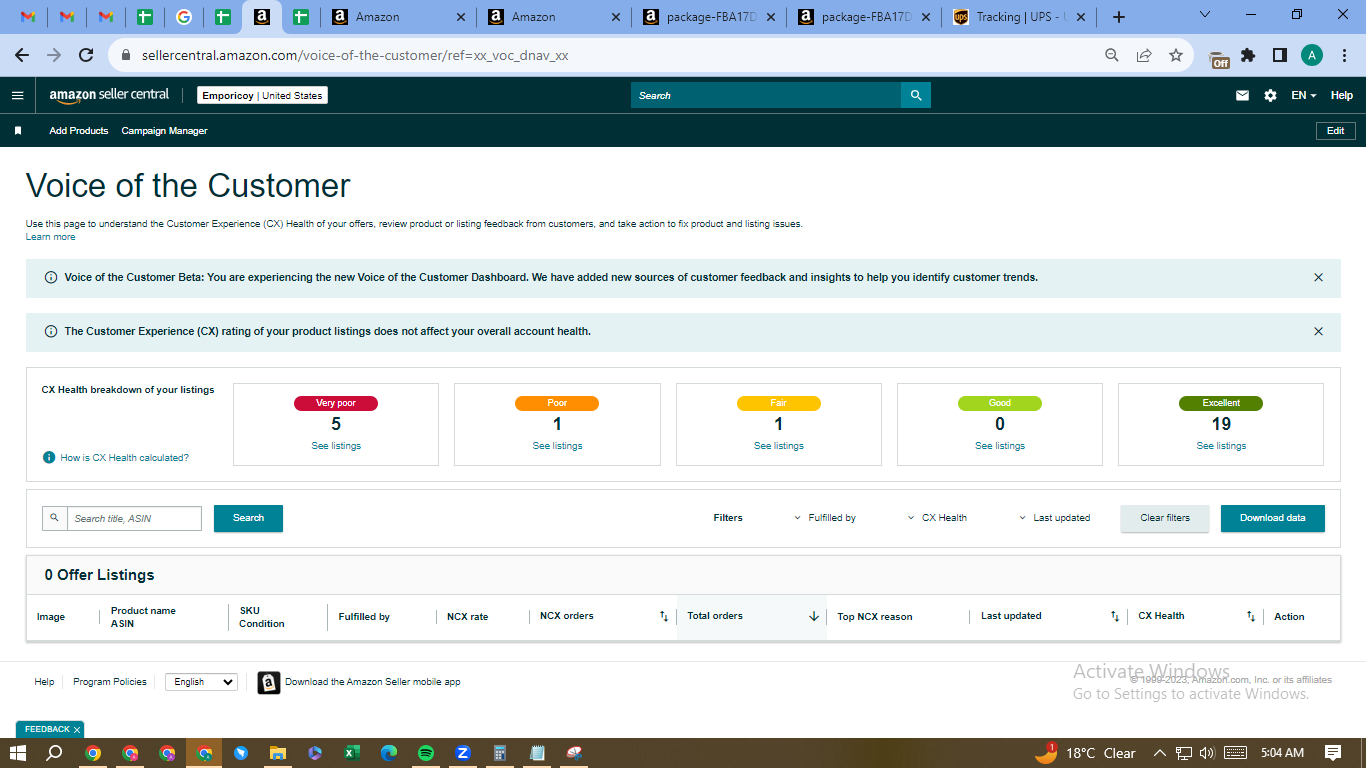Close the FEEDBACK tab with its X
The height and width of the screenshot is (768, 1366).
[x=77, y=730]
